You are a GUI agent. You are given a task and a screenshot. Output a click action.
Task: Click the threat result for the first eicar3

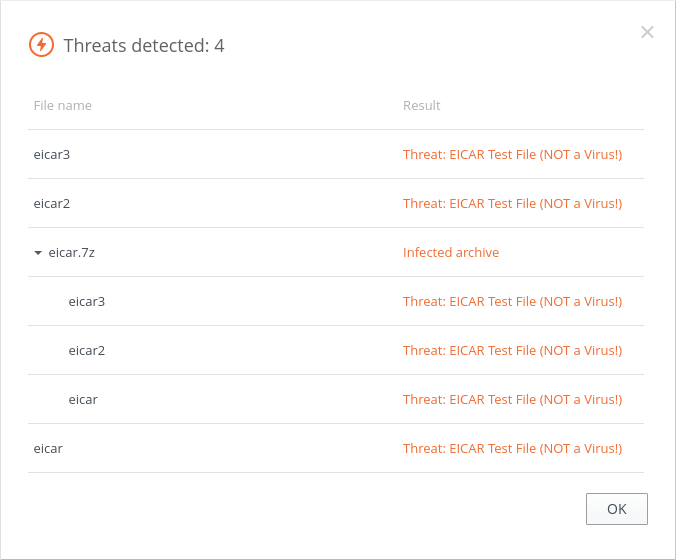click(512, 154)
